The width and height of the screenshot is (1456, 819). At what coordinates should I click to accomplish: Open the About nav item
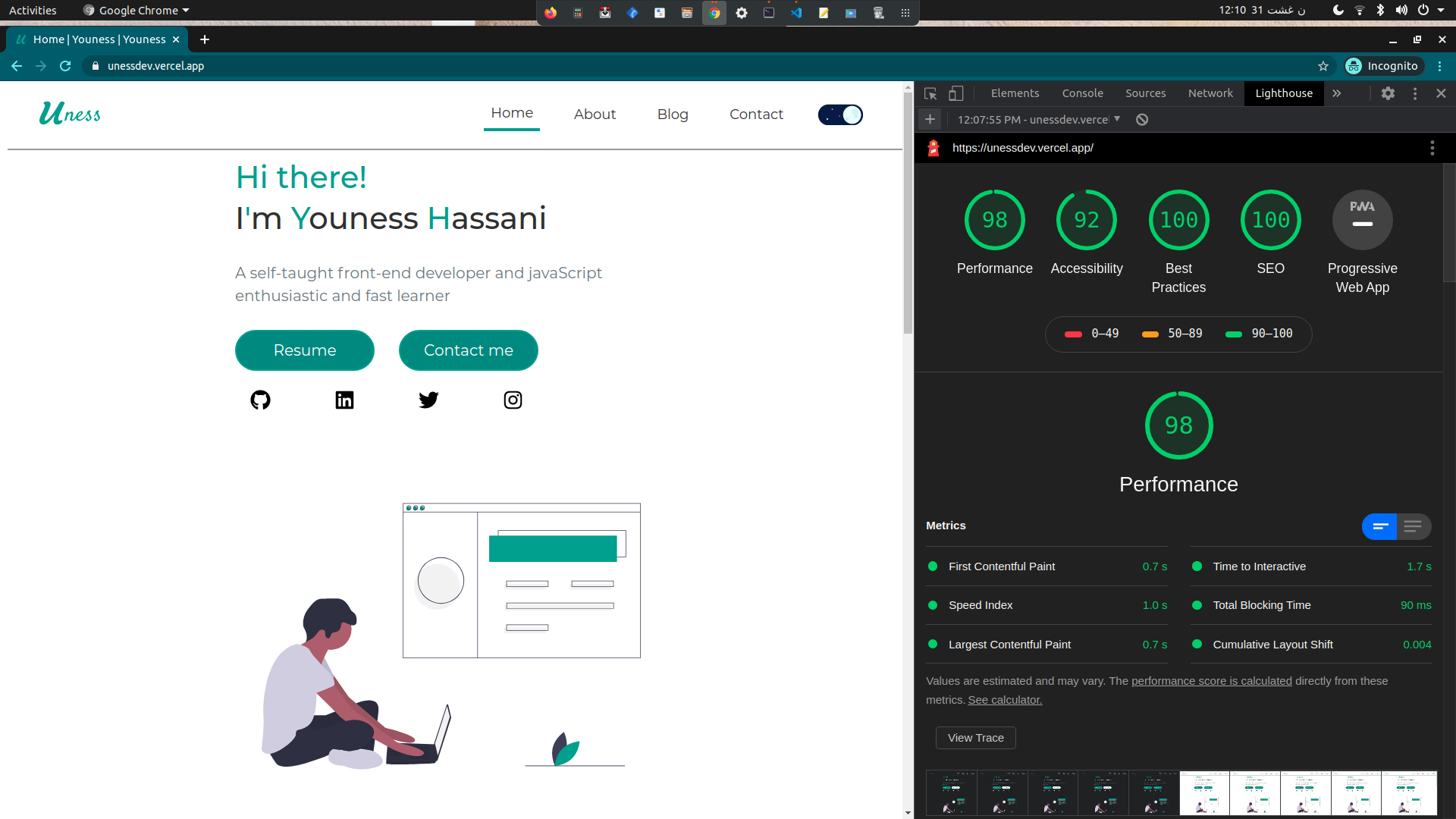tap(595, 115)
